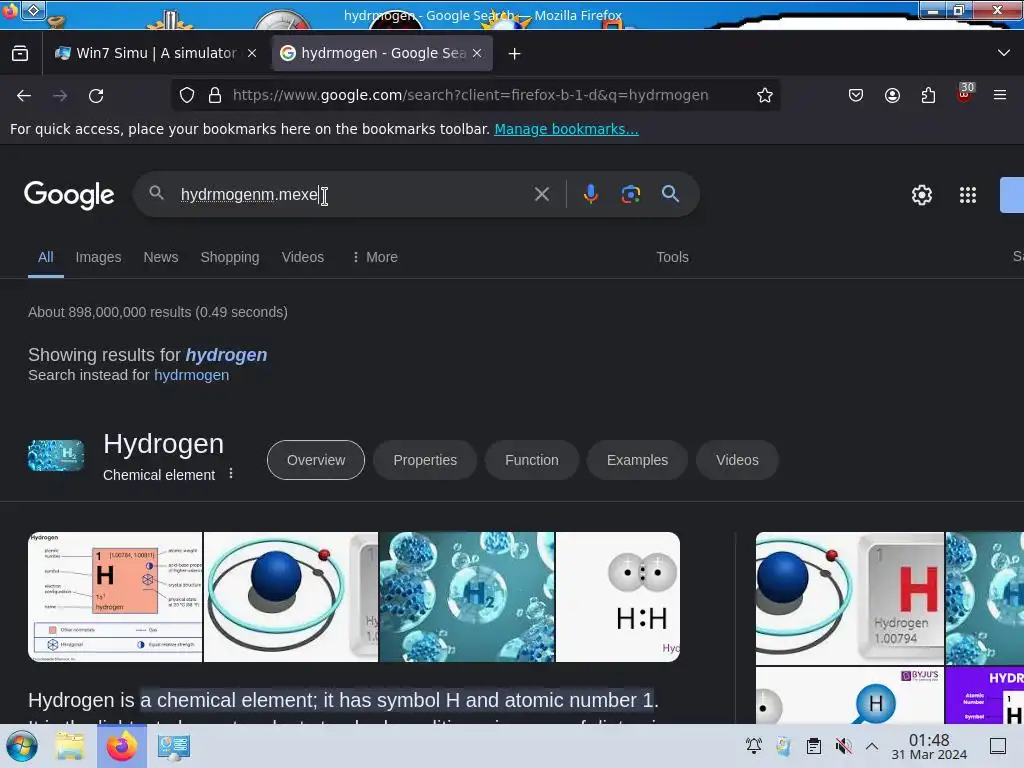Select the Examples chip

click(x=637, y=460)
